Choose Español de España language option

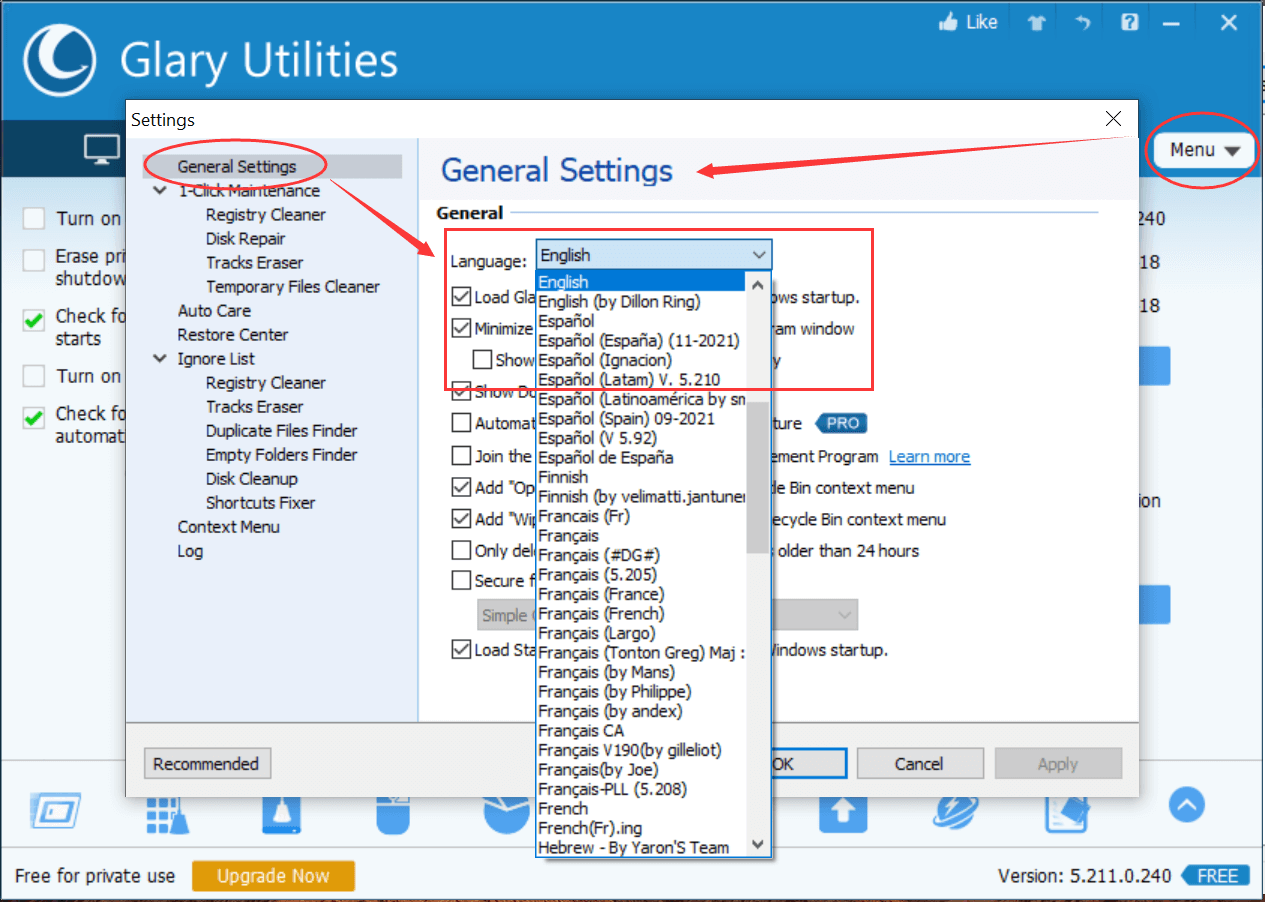pos(605,458)
